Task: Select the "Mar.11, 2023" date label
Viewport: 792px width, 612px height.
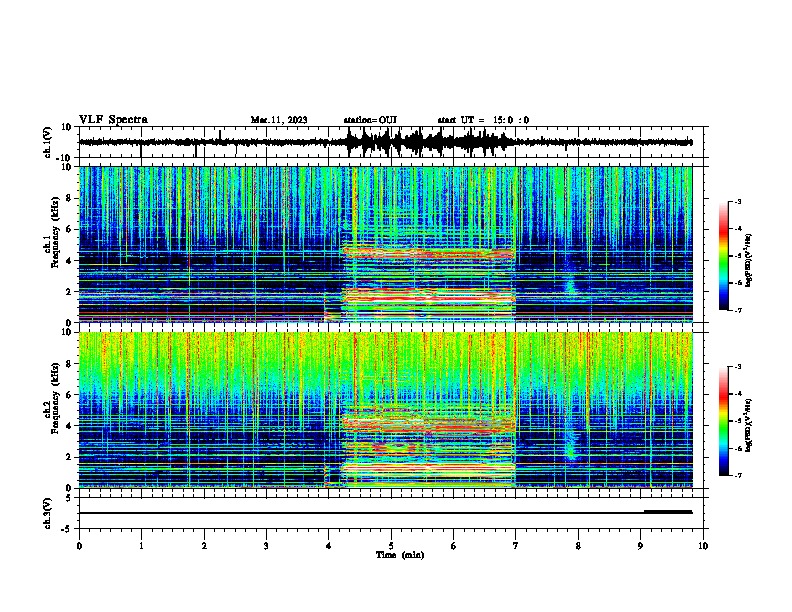Action: tap(279, 120)
